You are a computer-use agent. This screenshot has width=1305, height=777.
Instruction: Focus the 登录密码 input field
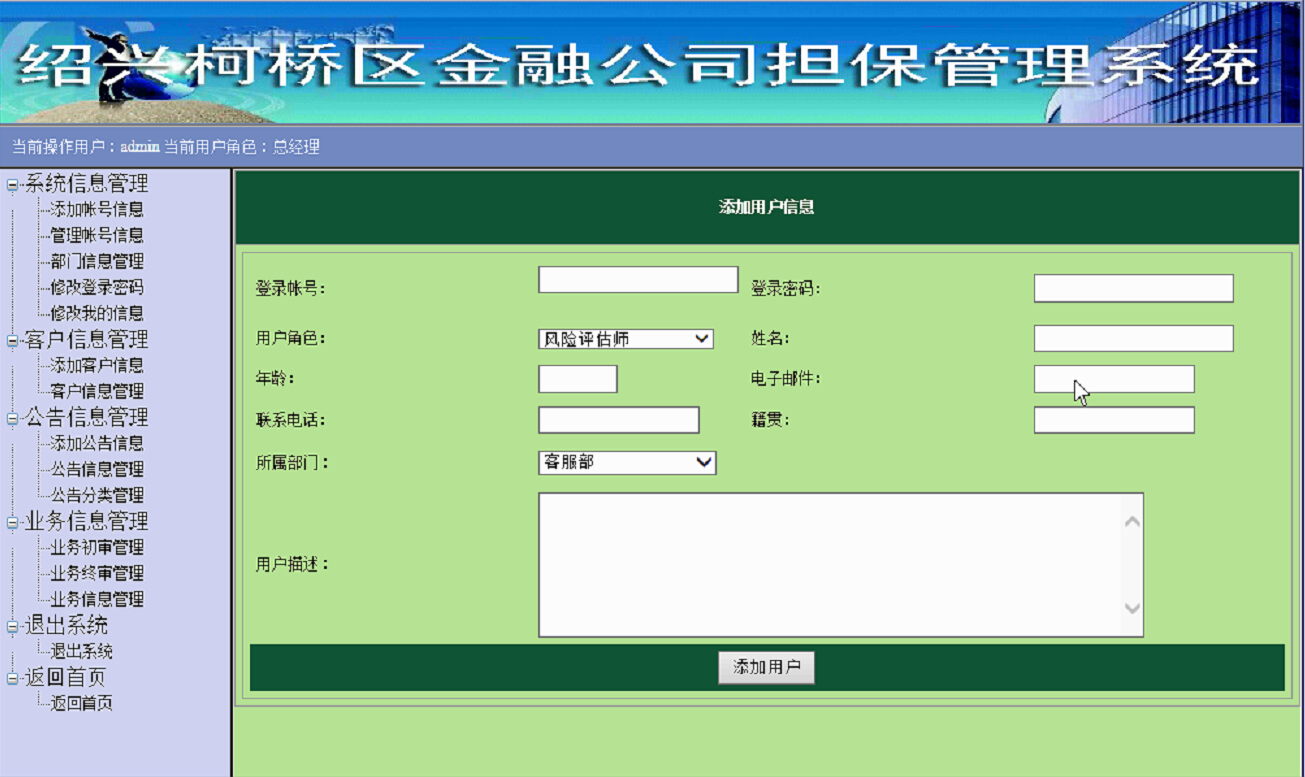tap(1133, 289)
